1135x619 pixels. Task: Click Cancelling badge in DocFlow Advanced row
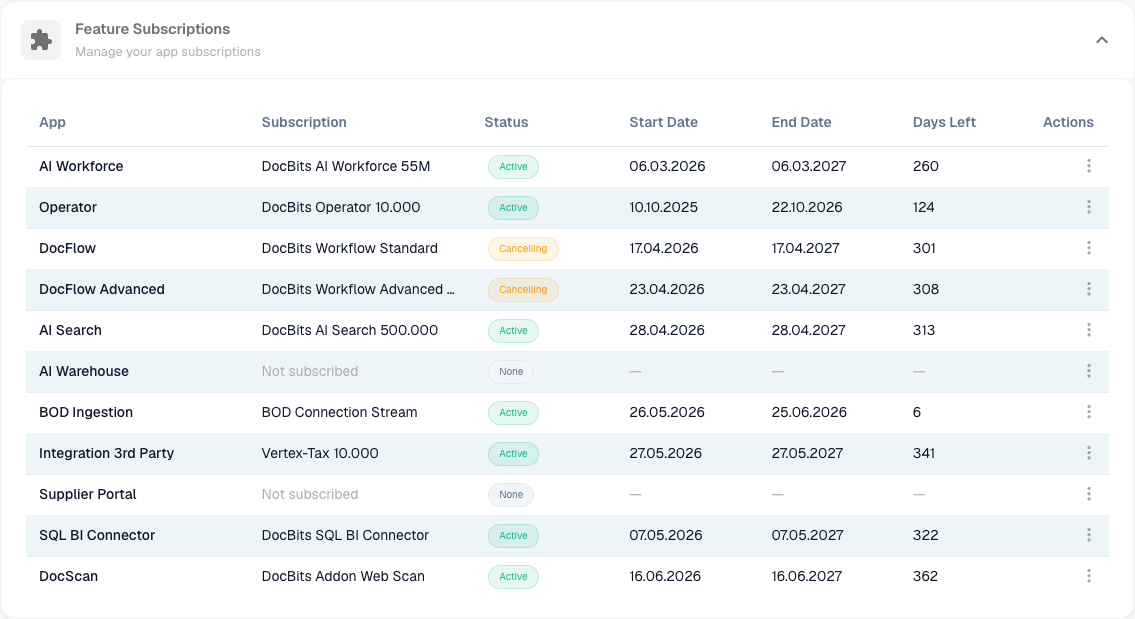pyautogui.click(x=523, y=290)
